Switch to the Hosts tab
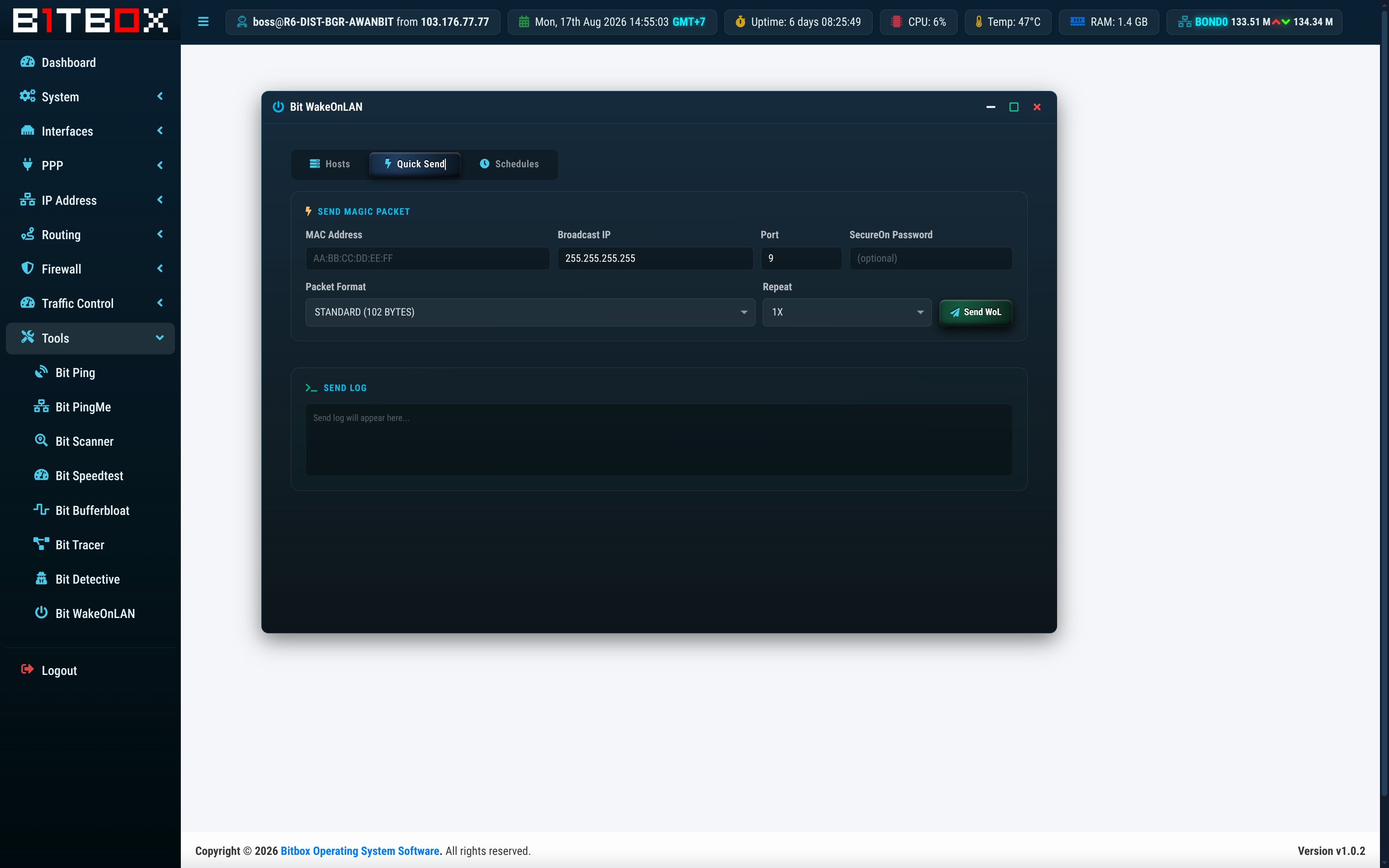The image size is (1389, 868). pos(330,164)
